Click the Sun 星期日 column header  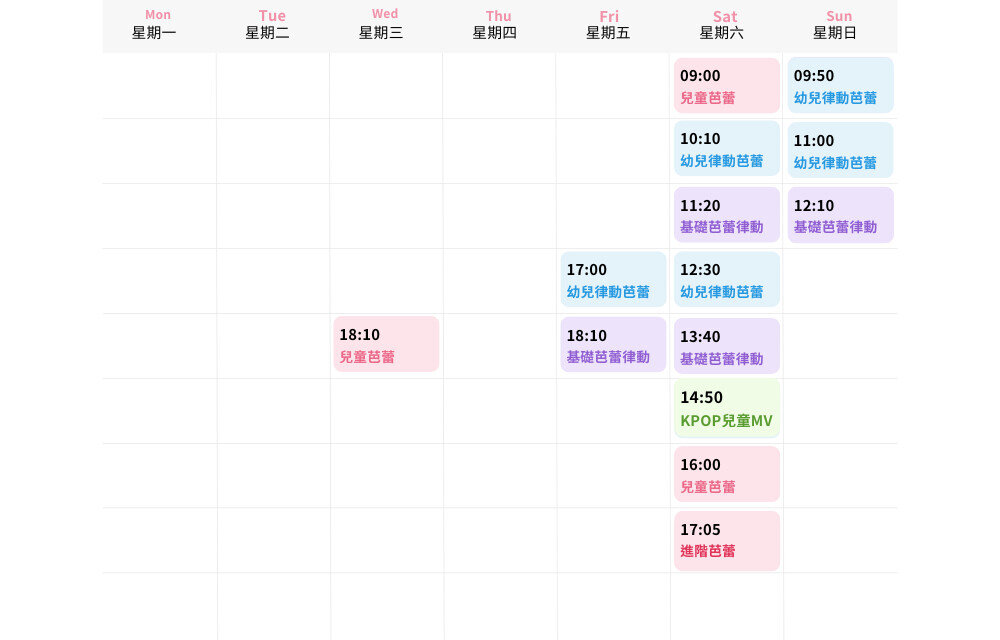[x=840, y=25]
